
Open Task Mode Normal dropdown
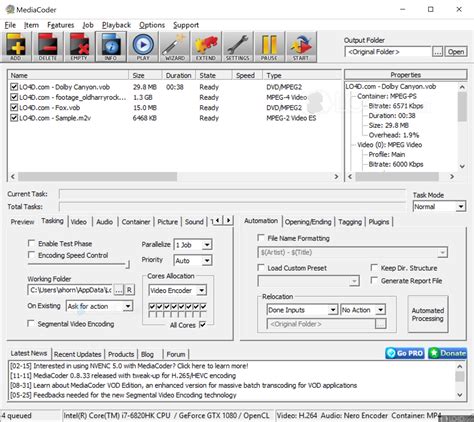439,207
